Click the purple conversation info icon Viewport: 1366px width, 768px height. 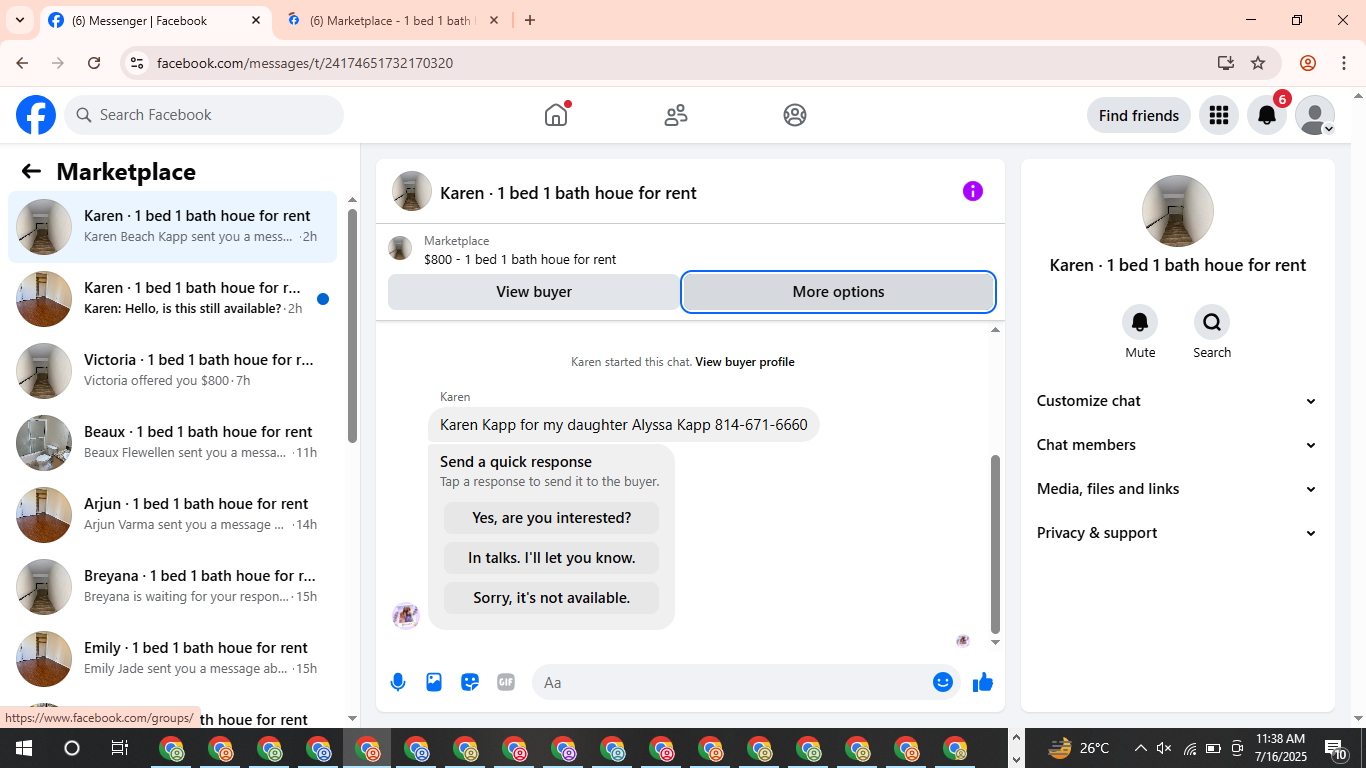coord(973,191)
